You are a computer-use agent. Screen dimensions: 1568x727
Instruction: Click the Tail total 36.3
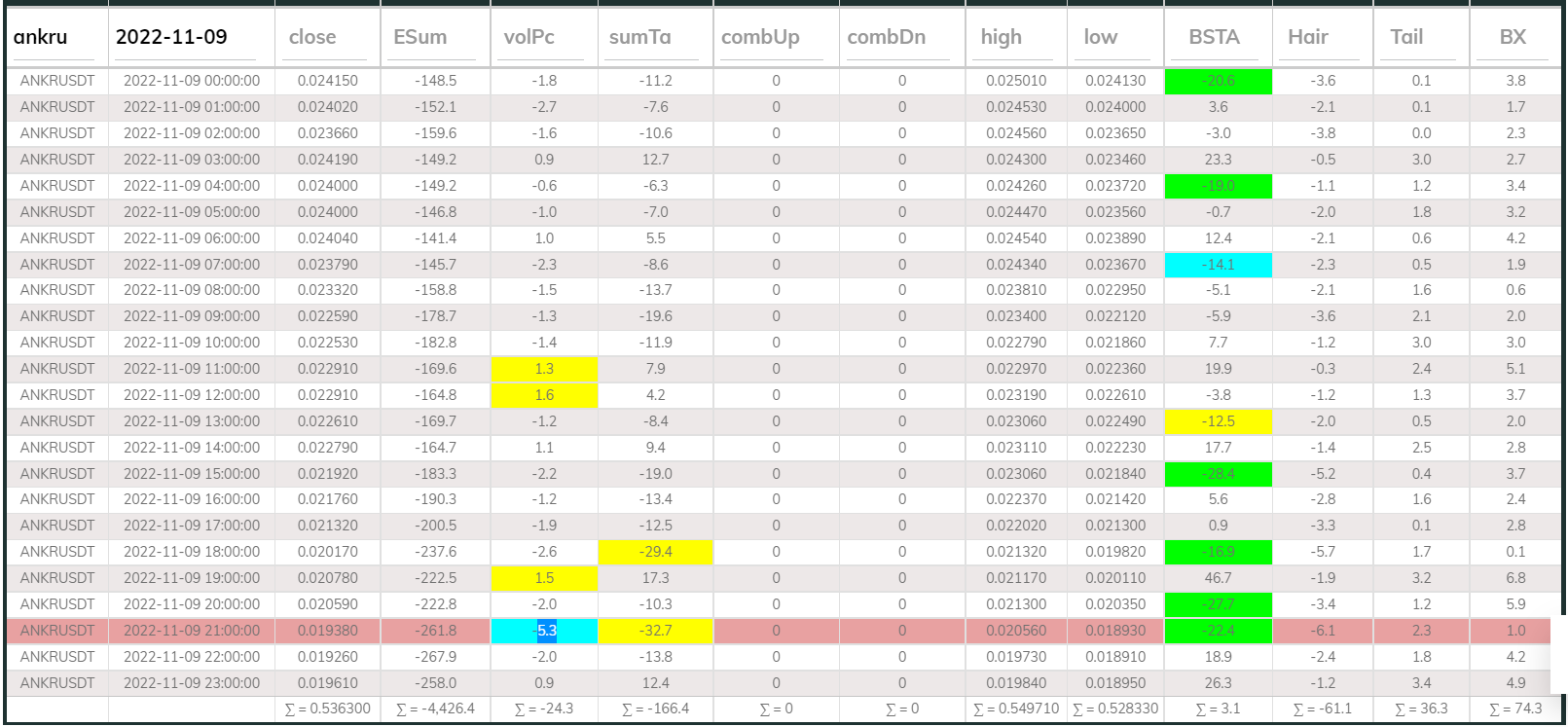1421,709
